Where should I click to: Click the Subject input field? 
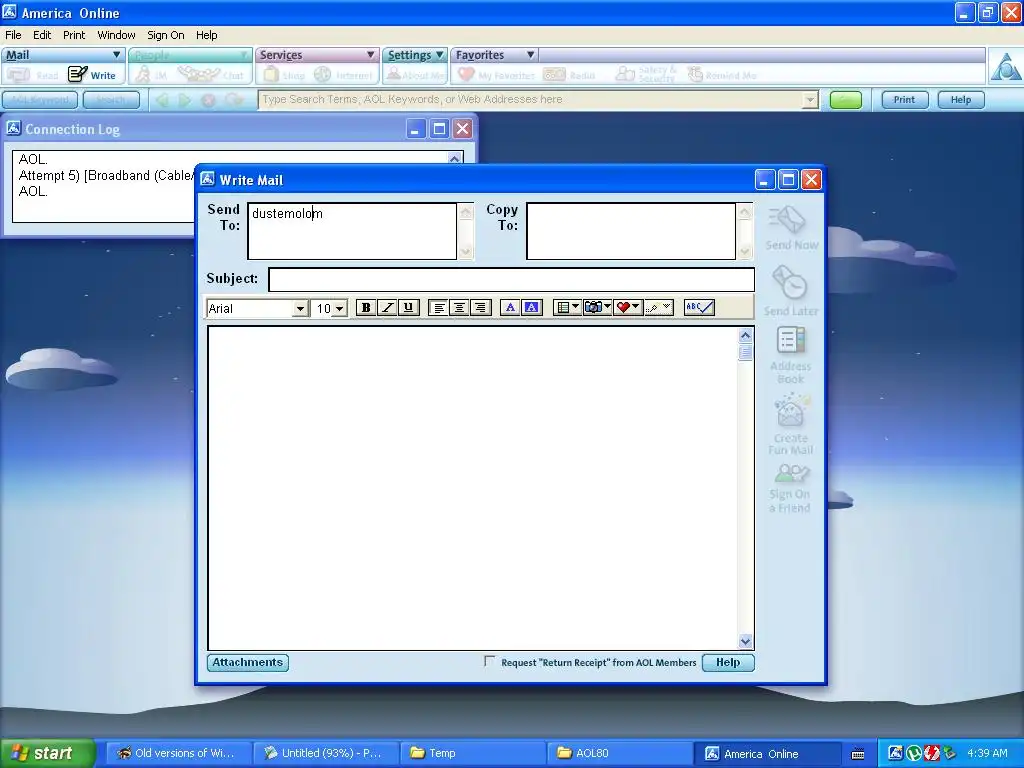tap(511, 280)
